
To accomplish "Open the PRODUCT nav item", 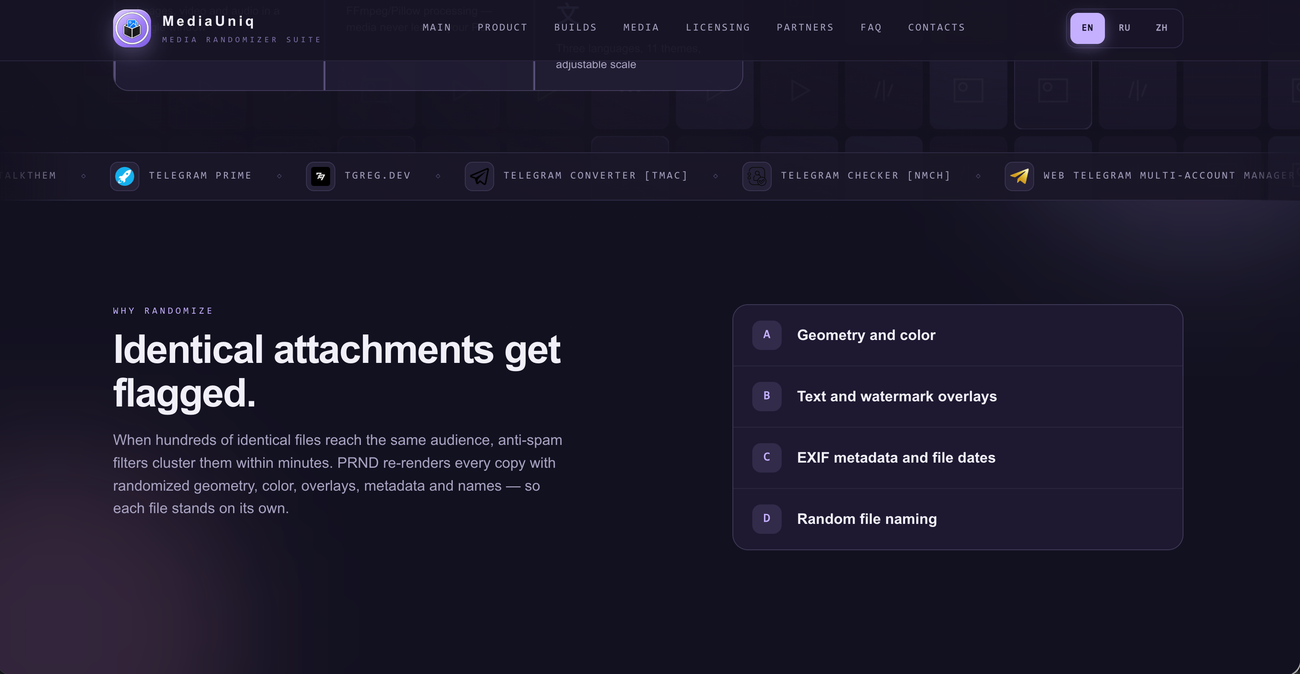I will [x=503, y=28].
